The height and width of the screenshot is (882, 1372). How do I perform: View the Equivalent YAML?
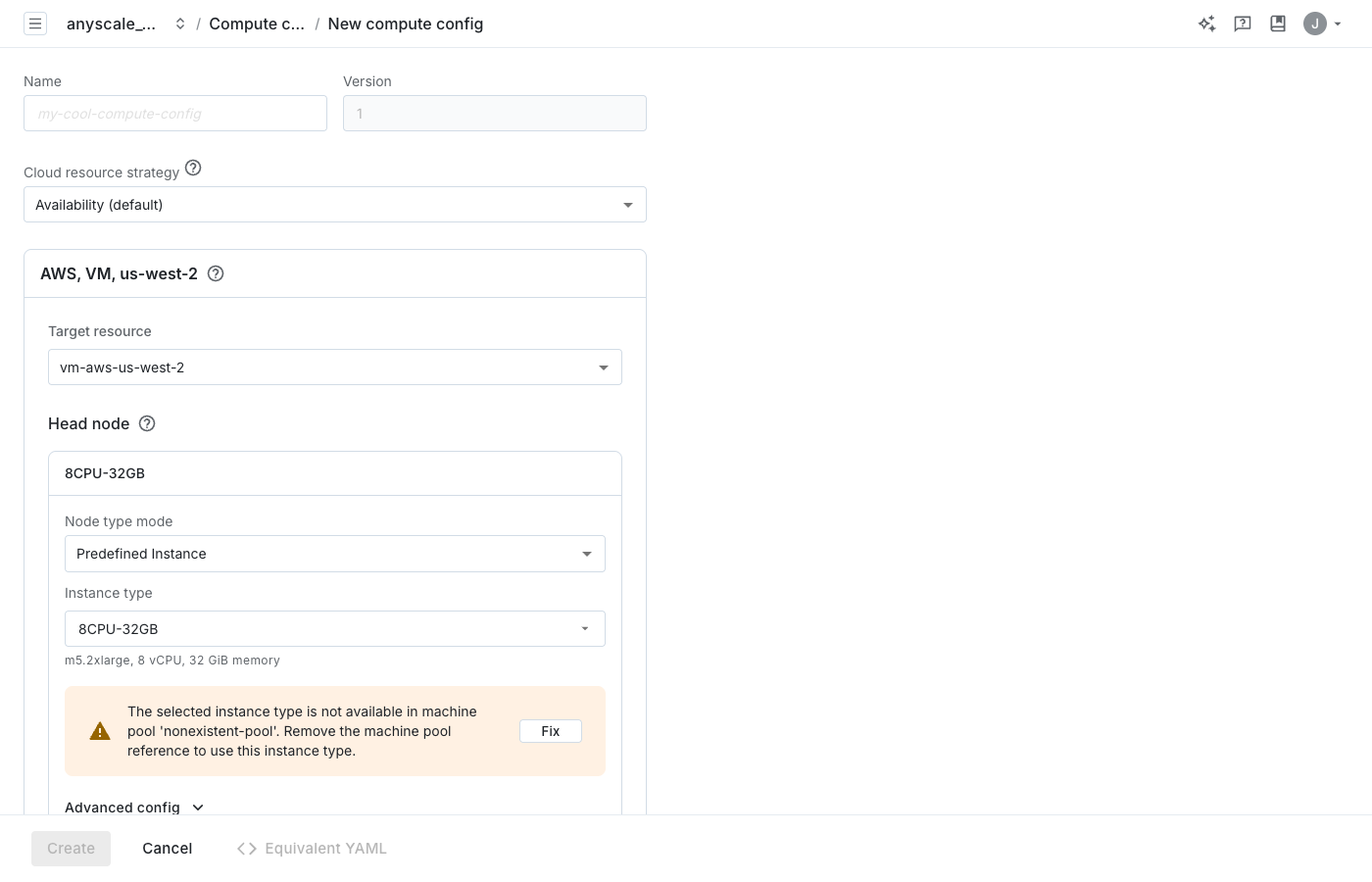pyautogui.click(x=312, y=849)
